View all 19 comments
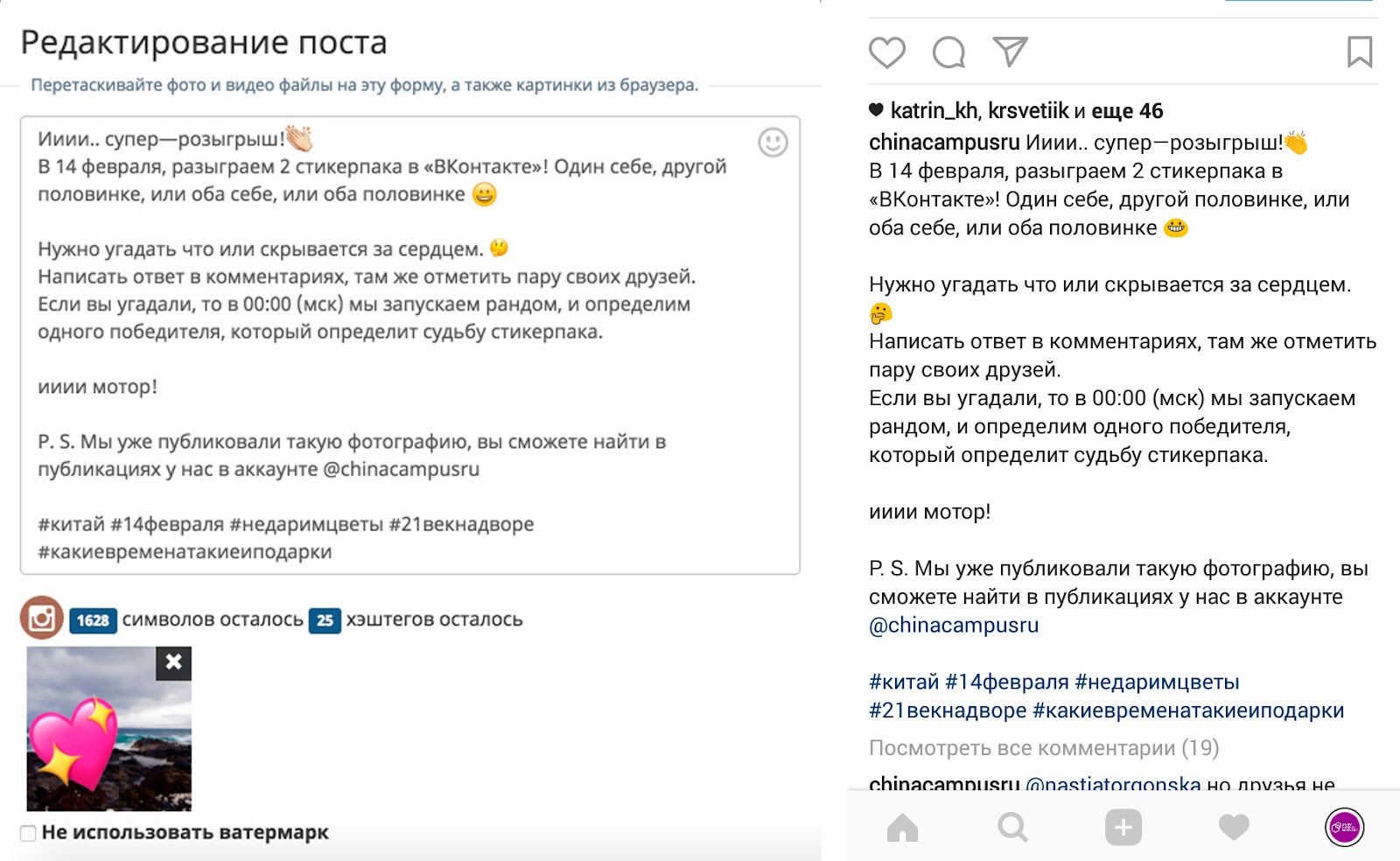The width and height of the screenshot is (1400, 861). click(x=1043, y=748)
